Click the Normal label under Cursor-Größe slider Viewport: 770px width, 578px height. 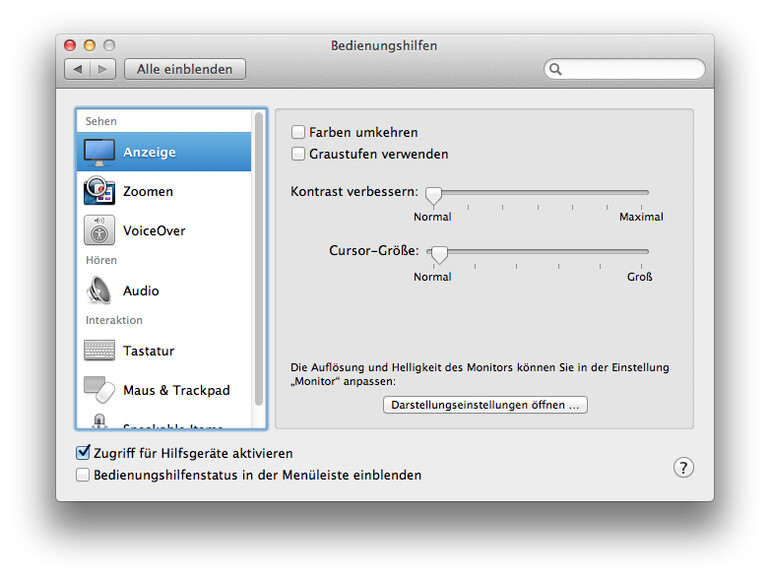point(432,276)
